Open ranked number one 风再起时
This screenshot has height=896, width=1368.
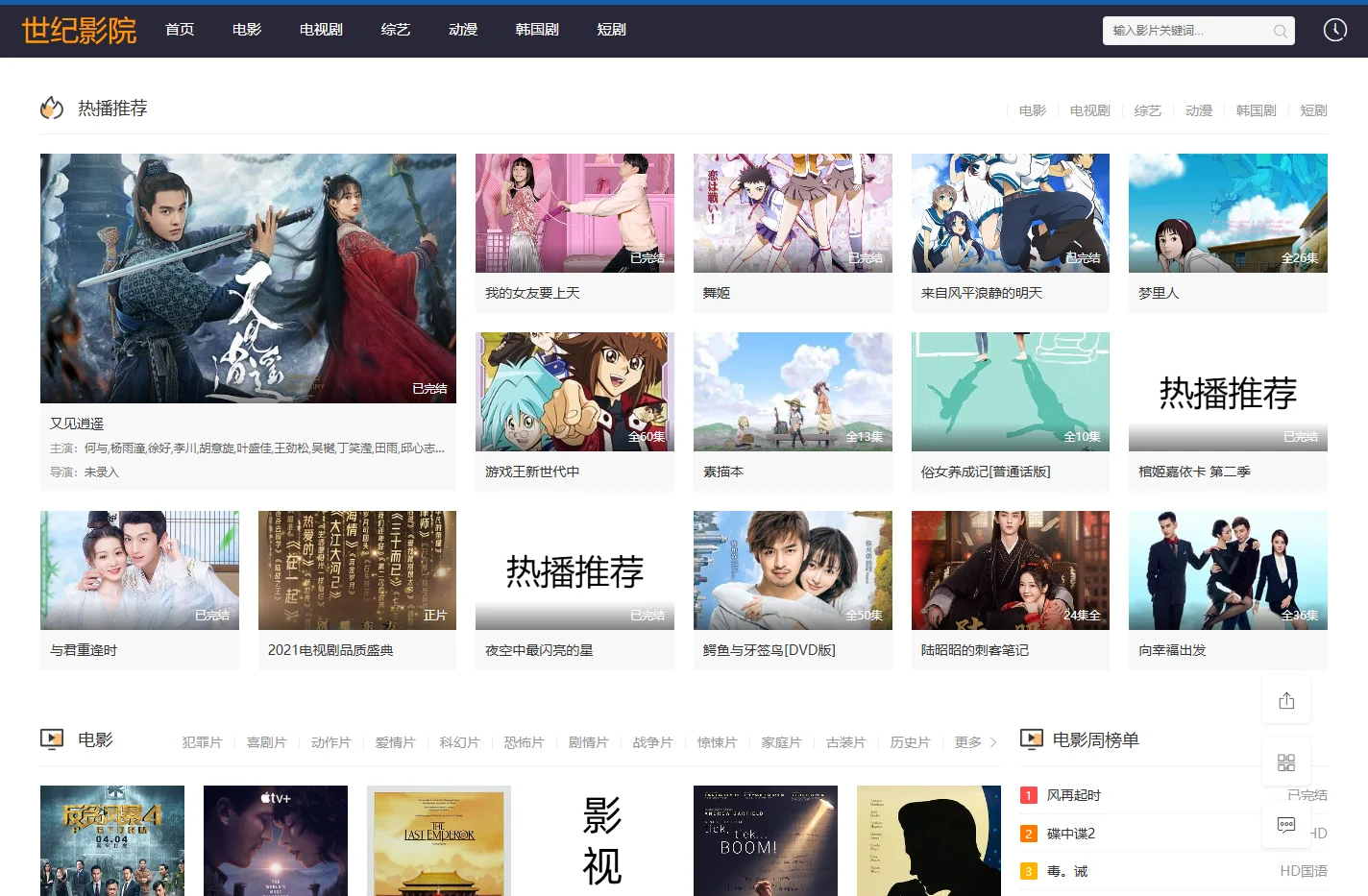pyautogui.click(x=1074, y=795)
